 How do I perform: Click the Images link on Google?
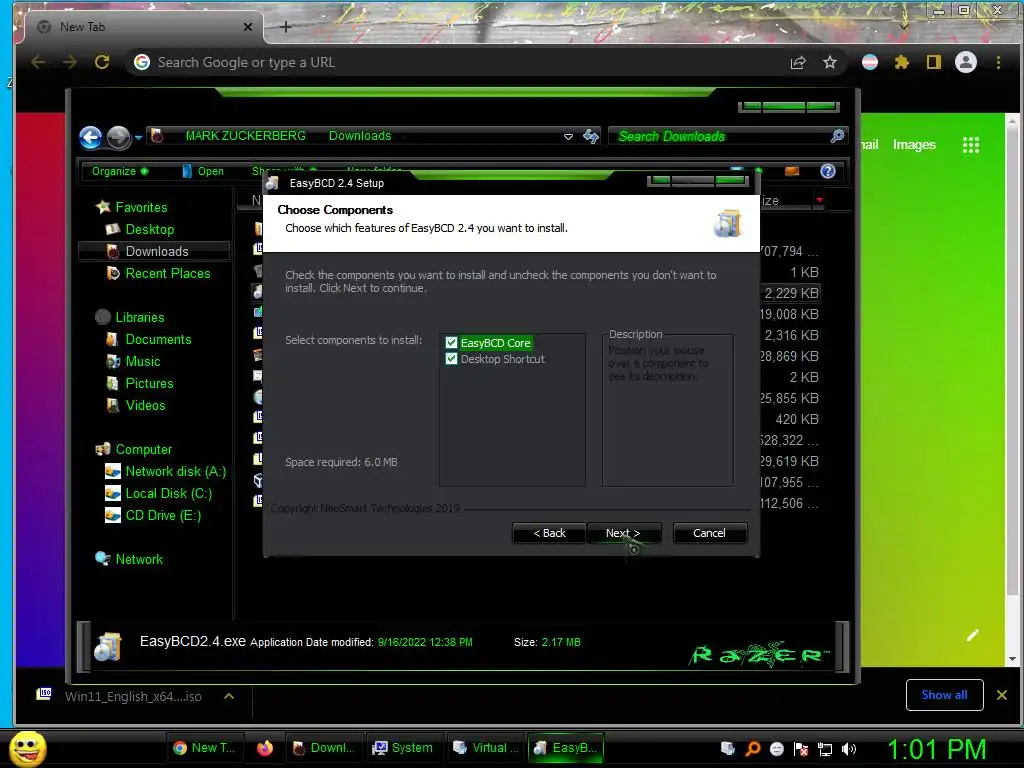(914, 144)
